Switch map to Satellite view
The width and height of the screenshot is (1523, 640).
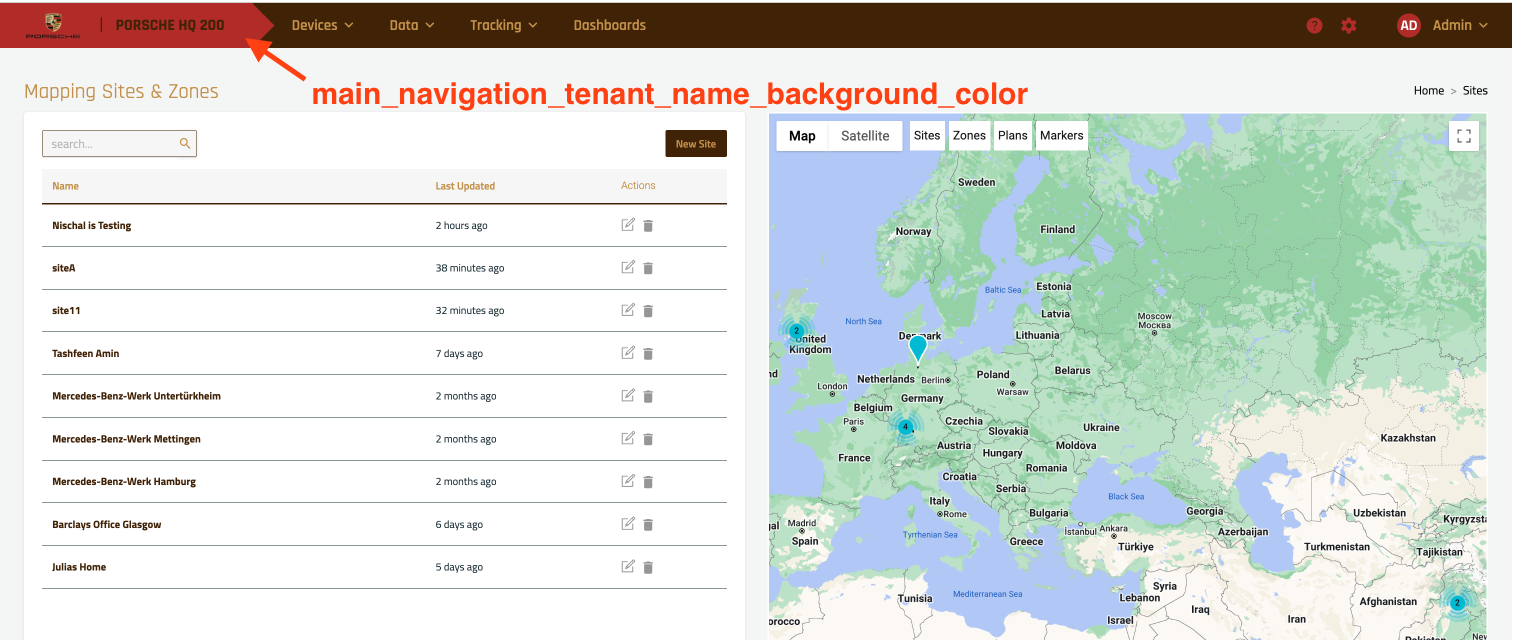pos(865,136)
